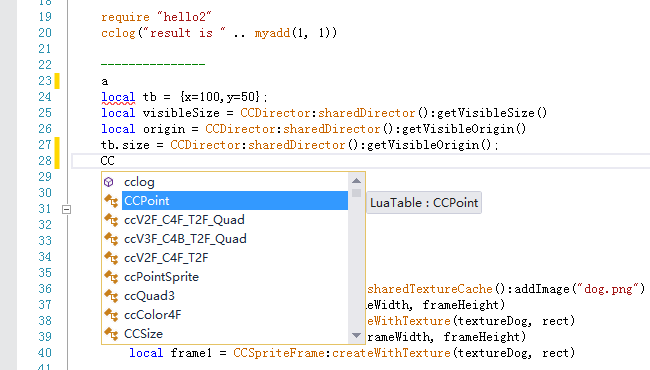Select ccV2F_C4F_T2F from suggestions

[225, 258]
